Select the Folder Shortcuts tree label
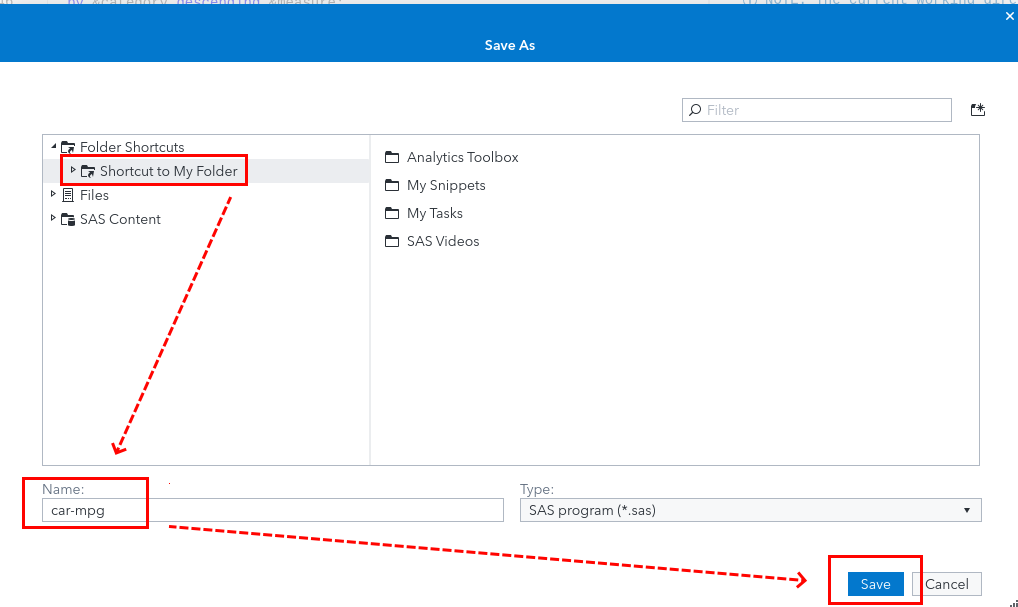1018x607 pixels. point(132,147)
